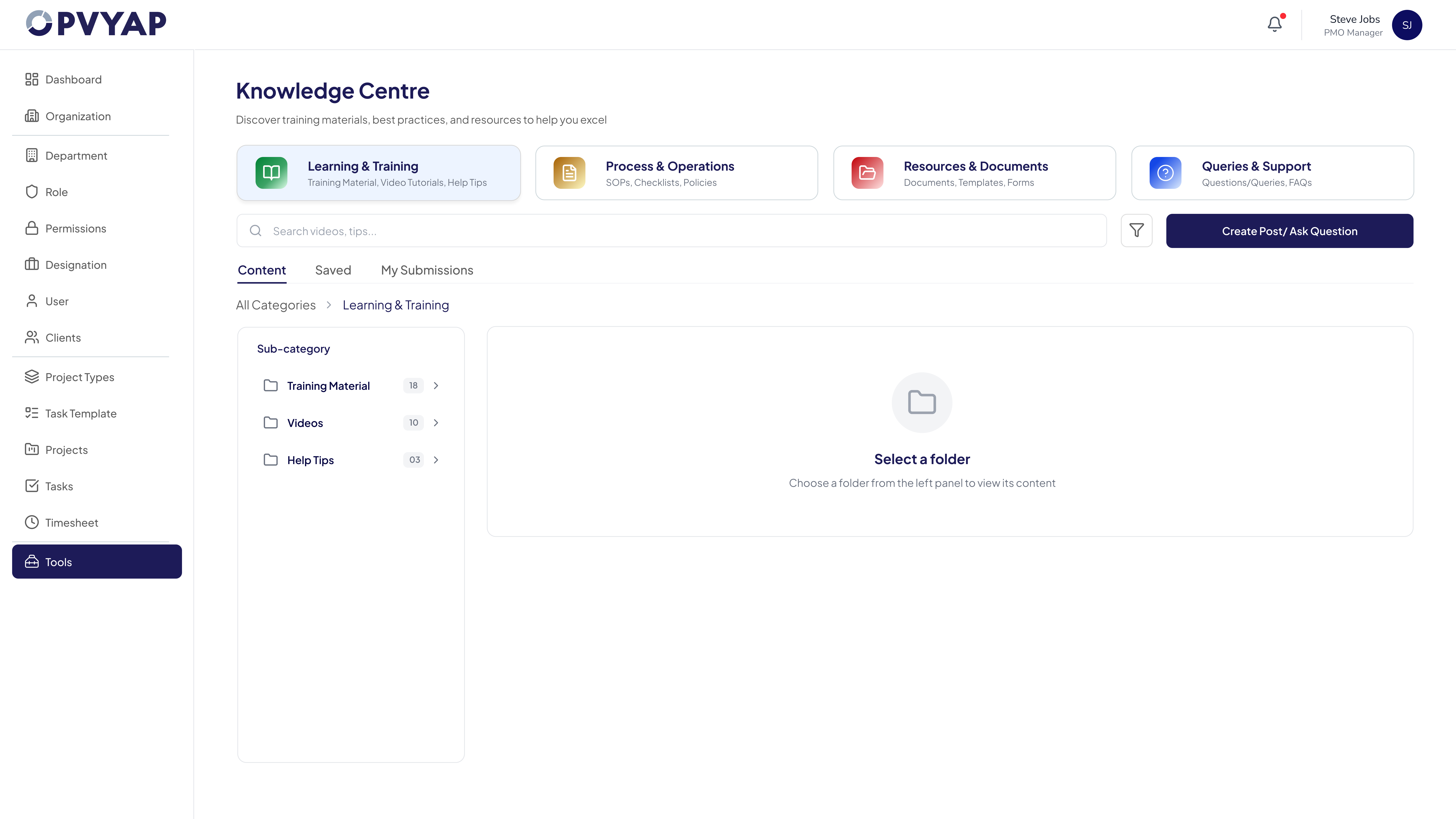1456x819 pixels.
Task: Open Dashboard menu label
Action: pos(74,80)
